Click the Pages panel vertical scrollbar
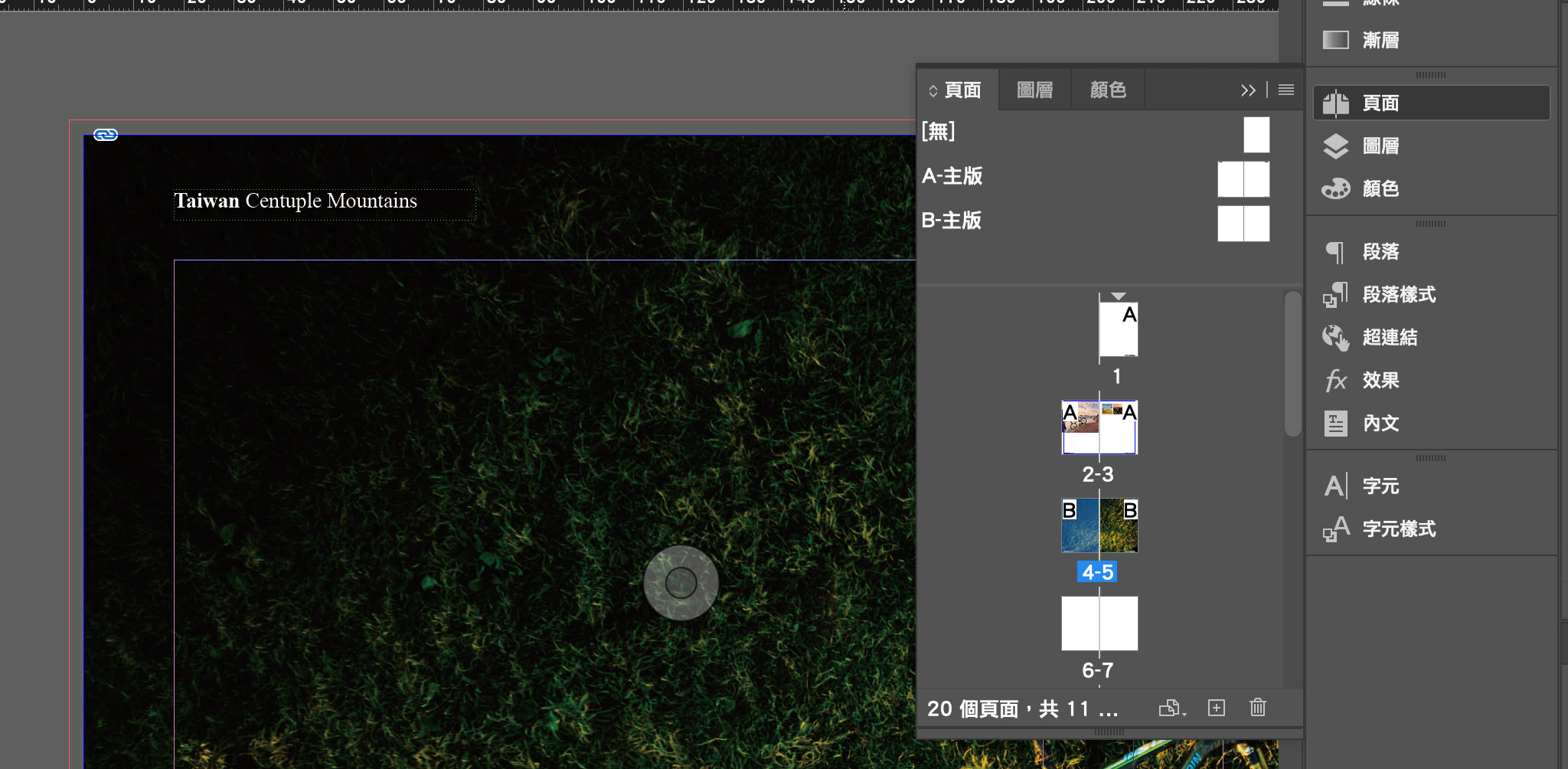The width and height of the screenshot is (1568, 769). (1292, 365)
